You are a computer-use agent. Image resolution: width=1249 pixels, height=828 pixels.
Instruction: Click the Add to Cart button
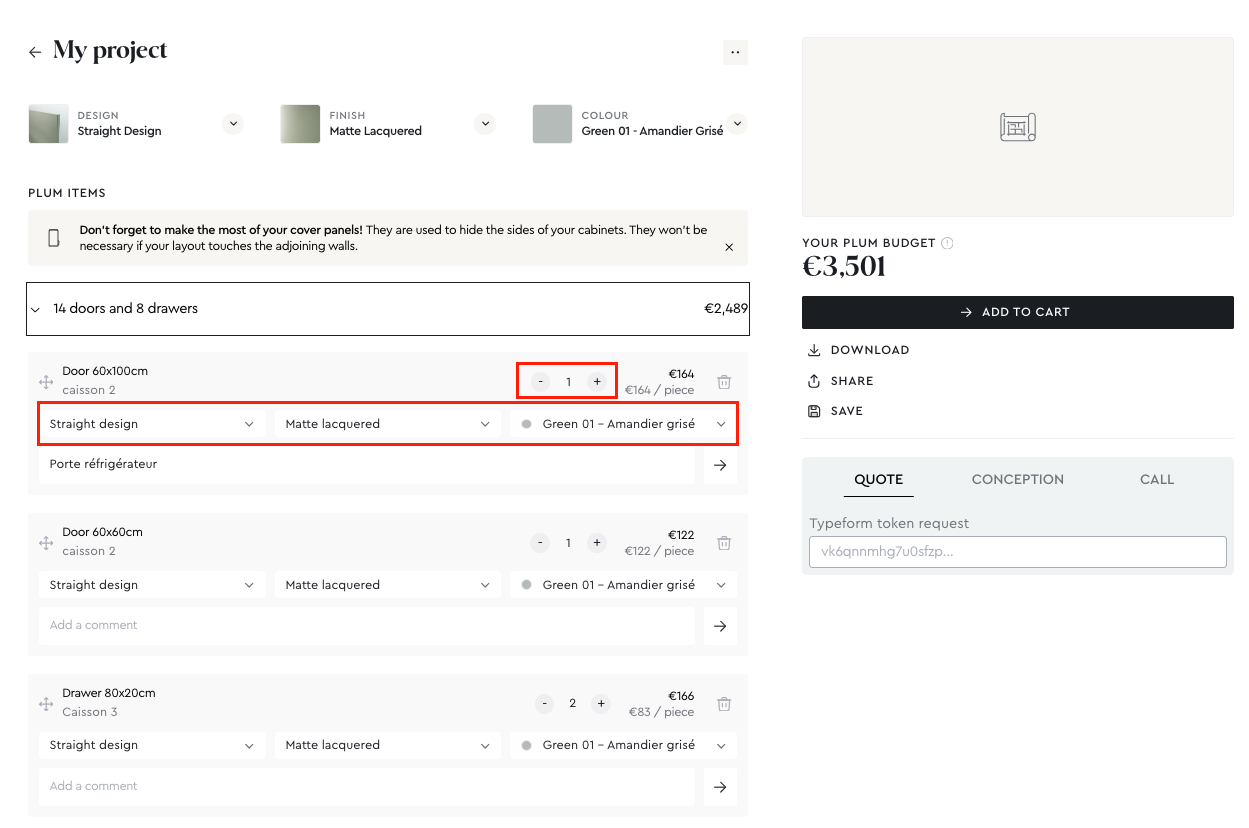1017,312
